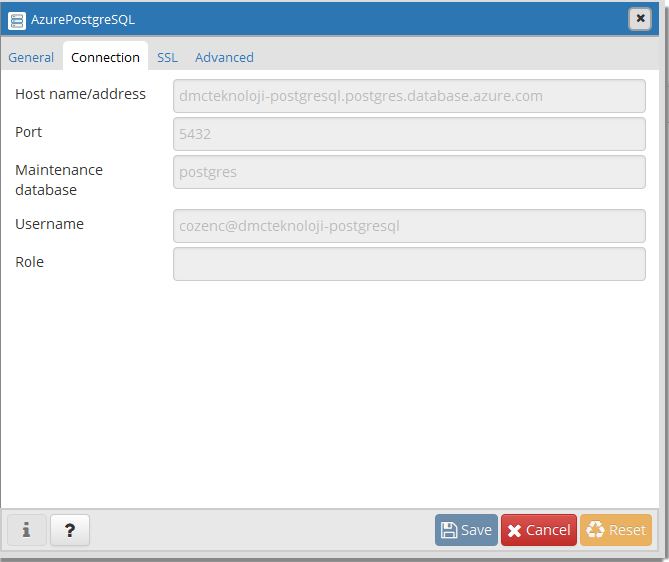669x562 pixels.
Task: Click the "Maintenance database" label
Action: pos(59,180)
